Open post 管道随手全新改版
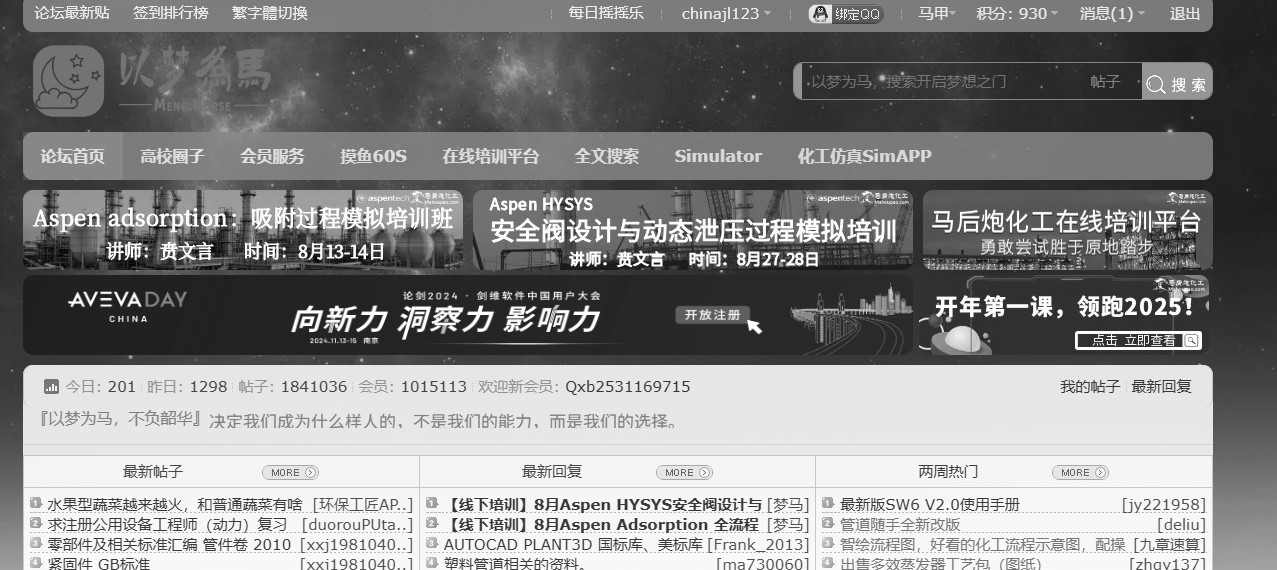The height and width of the screenshot is (570, 1277). click(x=900, y=525)
